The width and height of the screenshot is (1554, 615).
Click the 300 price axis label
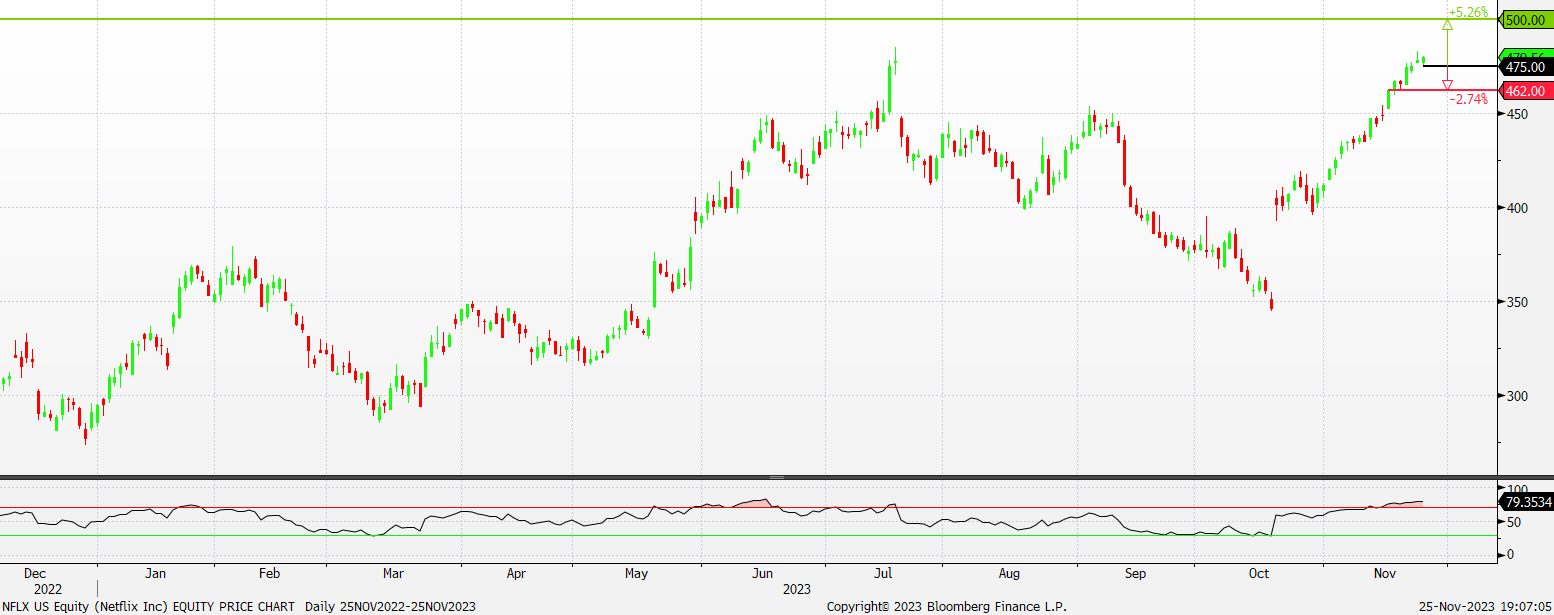pyautogui.click(x=1516, y=396)
